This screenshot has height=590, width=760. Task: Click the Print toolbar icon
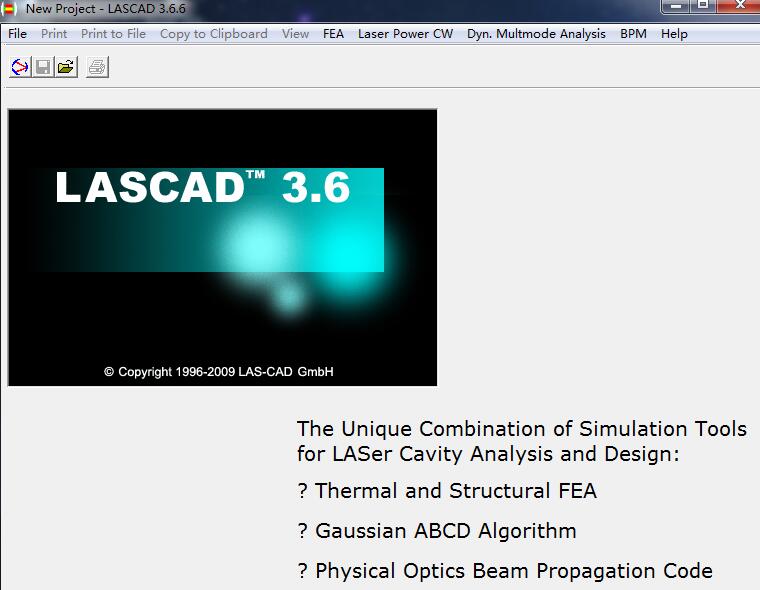click(97, 67)
